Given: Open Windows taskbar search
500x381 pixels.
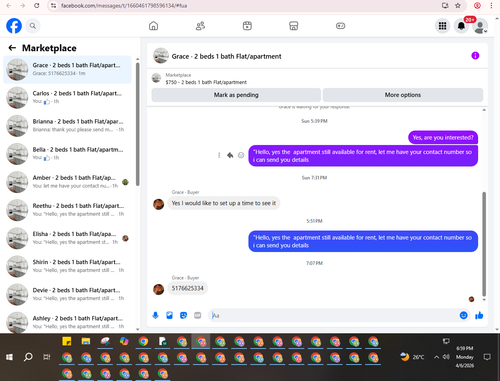Looking at the screenshot, I should pos(28,357).
